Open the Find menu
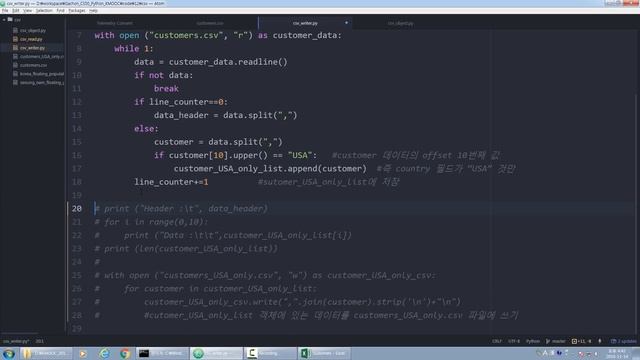The width and height of the screenshot is (640, 360). (x=60, y=11)
